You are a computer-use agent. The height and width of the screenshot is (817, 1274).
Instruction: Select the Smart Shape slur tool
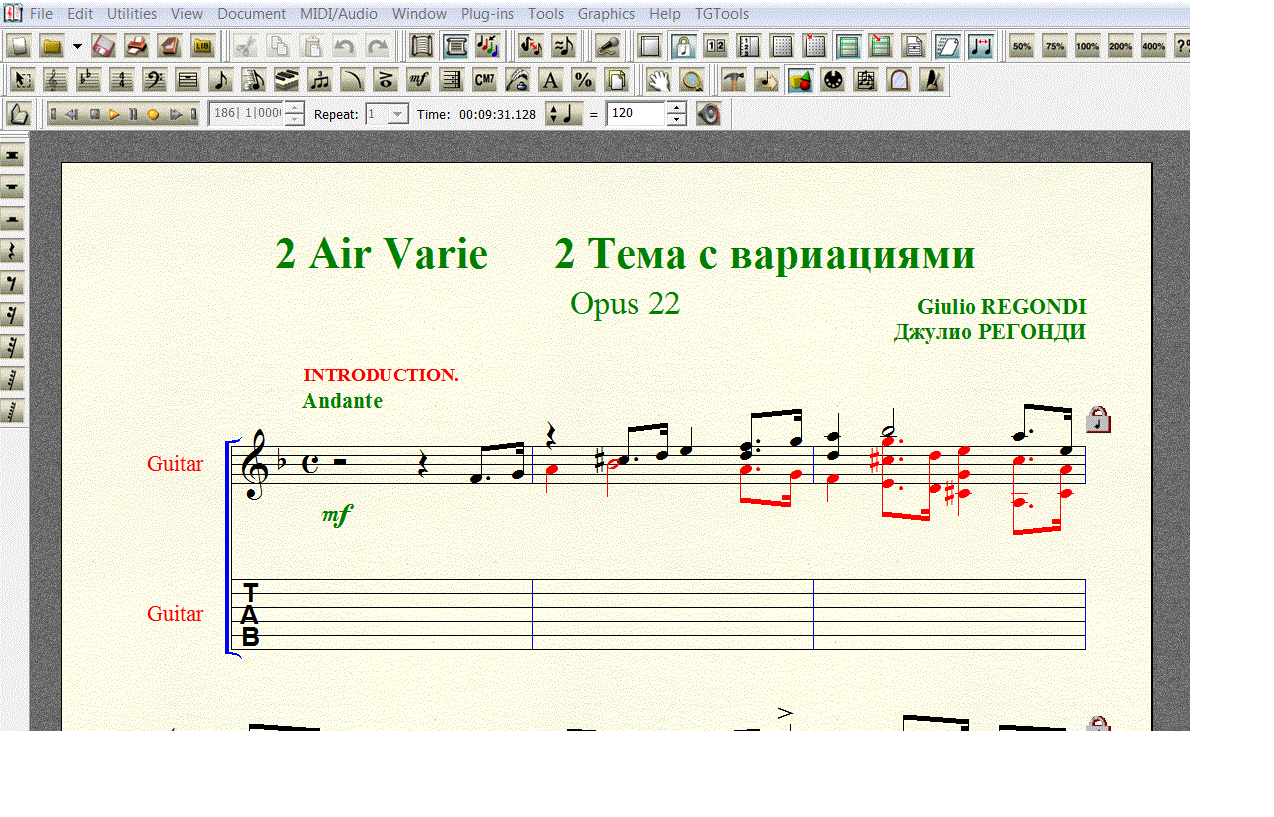352,79
